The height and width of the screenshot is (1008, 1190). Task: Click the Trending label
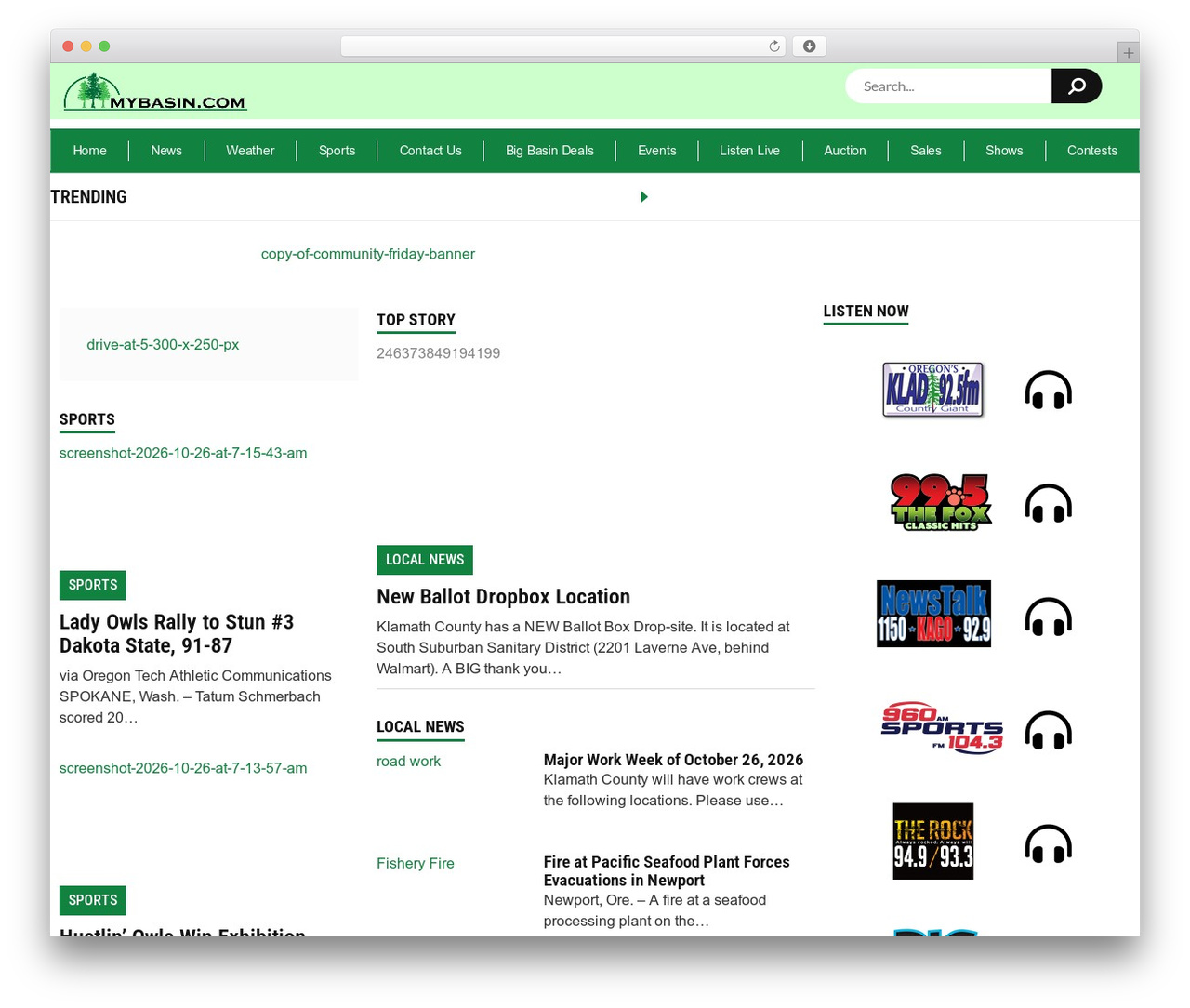point(88,197)
